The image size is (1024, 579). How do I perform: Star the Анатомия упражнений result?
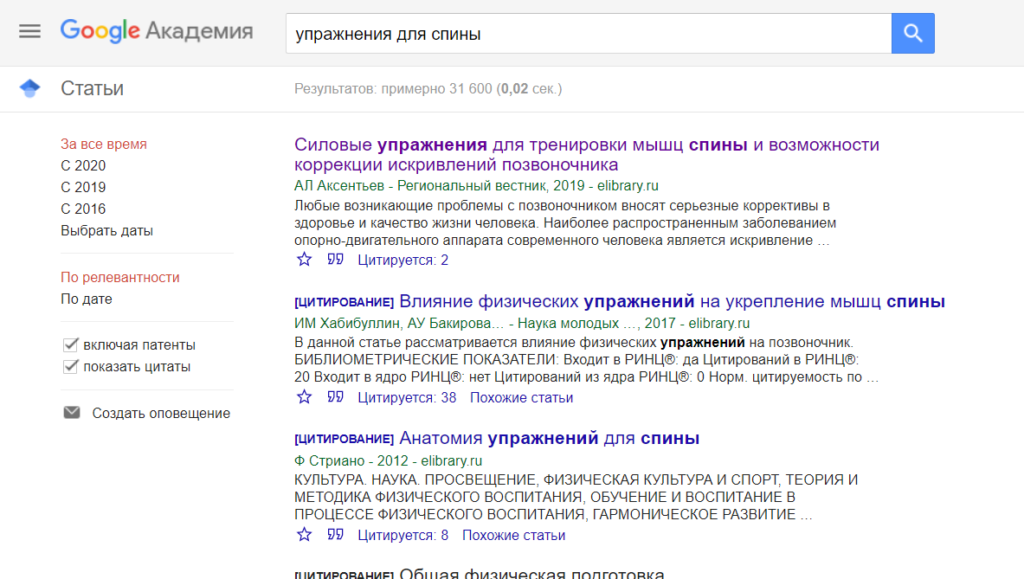tap(304, 534)
